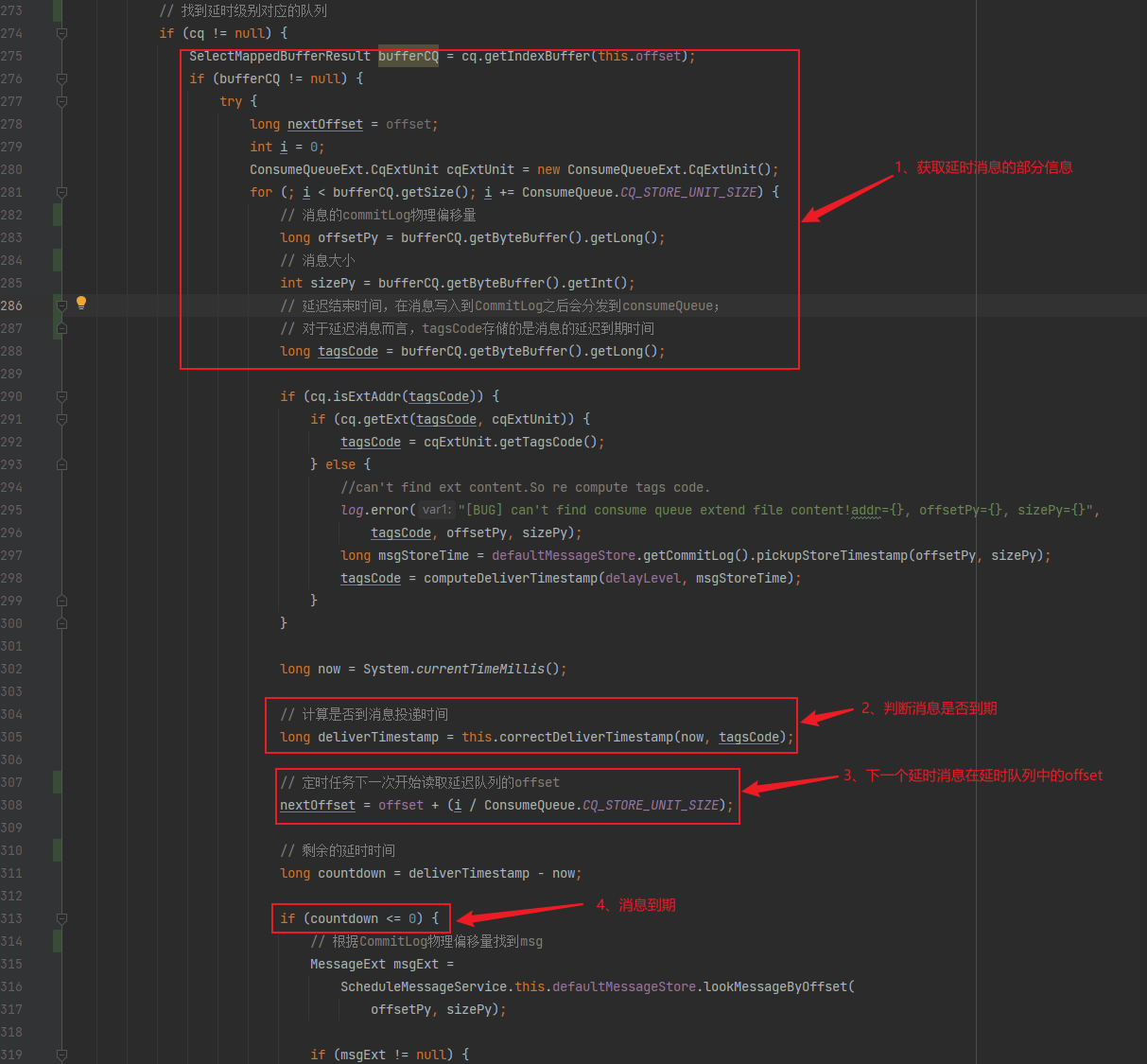Click the SelectMappedBufferResult type name

coord(280,56)
